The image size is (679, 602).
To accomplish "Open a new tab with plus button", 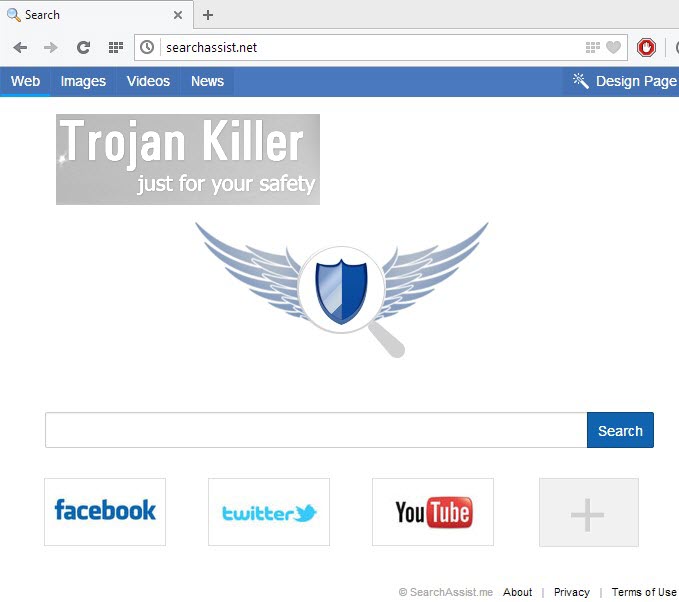I will click(x=208, y=15).
